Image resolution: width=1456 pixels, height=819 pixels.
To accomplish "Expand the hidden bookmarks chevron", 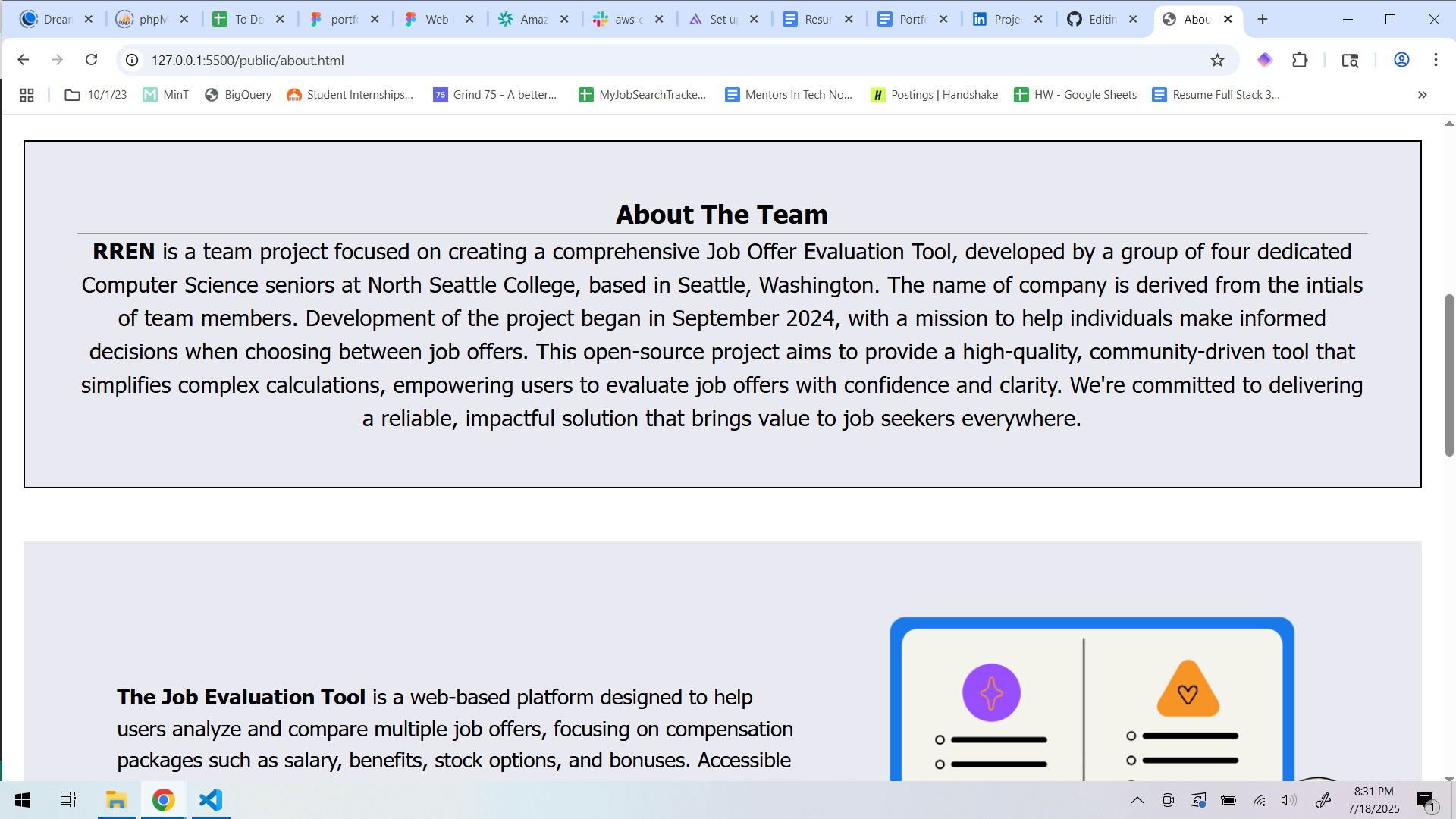I will click(1422, 95).
